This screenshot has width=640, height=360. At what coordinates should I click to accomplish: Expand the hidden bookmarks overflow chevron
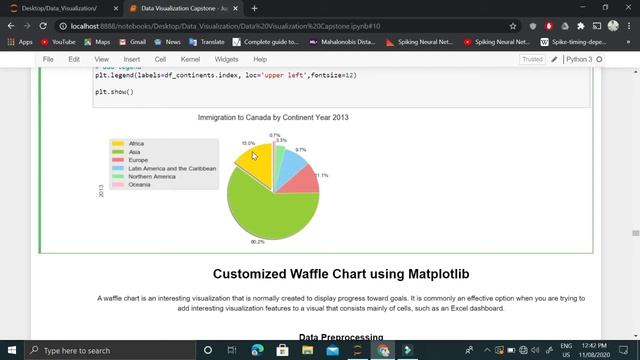point(628,42)
